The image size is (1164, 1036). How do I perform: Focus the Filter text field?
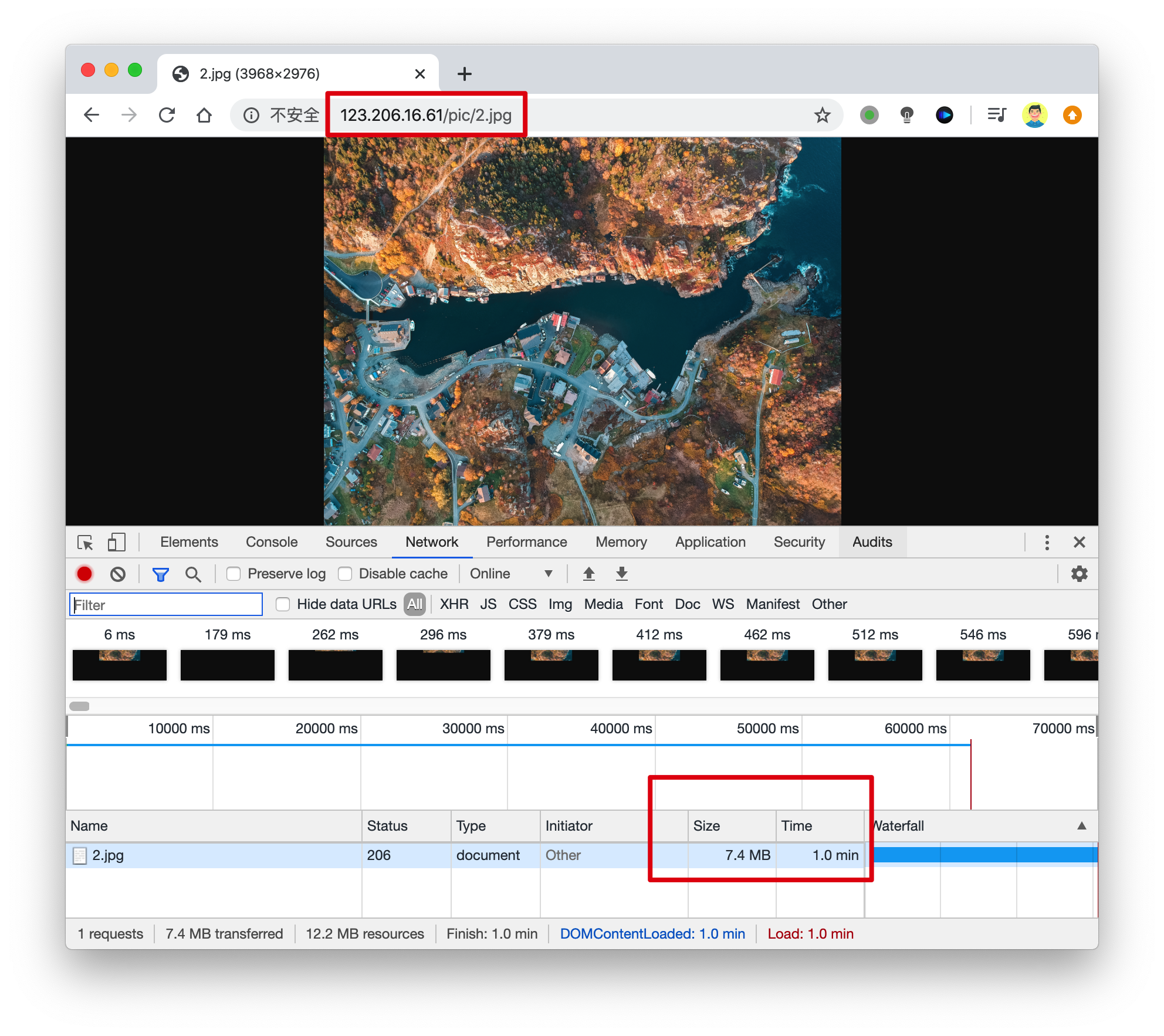[166, 604]
